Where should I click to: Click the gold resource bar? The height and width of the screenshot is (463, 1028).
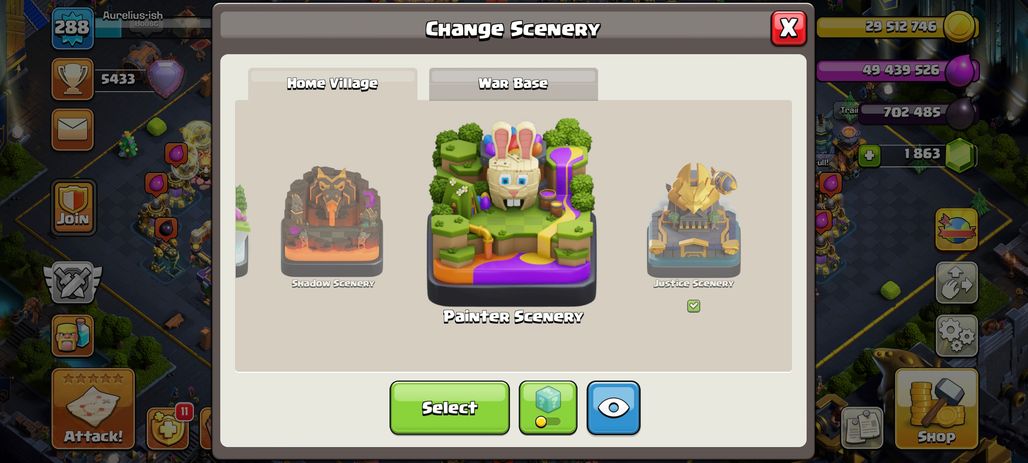[897, 27]
